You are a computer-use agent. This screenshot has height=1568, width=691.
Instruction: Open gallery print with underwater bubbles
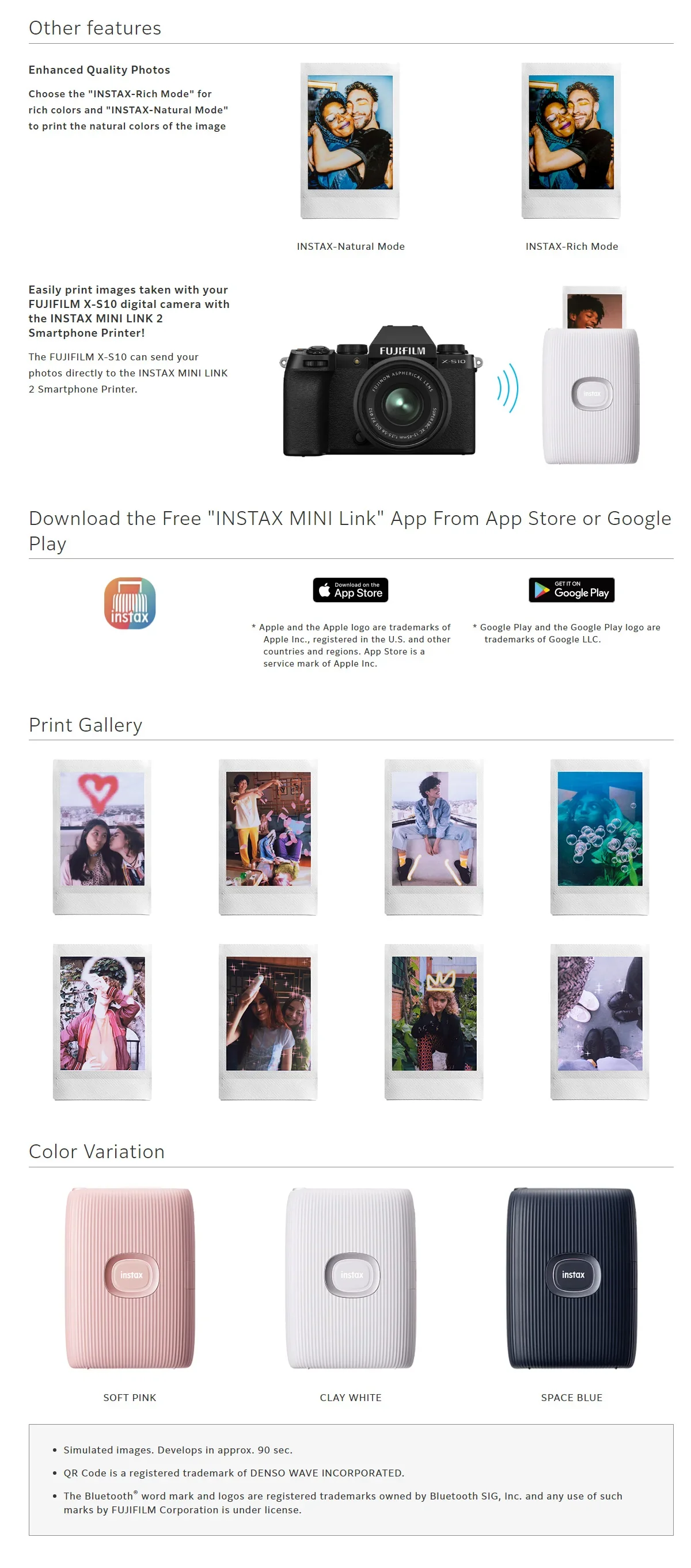pyautogui.click(x=599, y=836)
